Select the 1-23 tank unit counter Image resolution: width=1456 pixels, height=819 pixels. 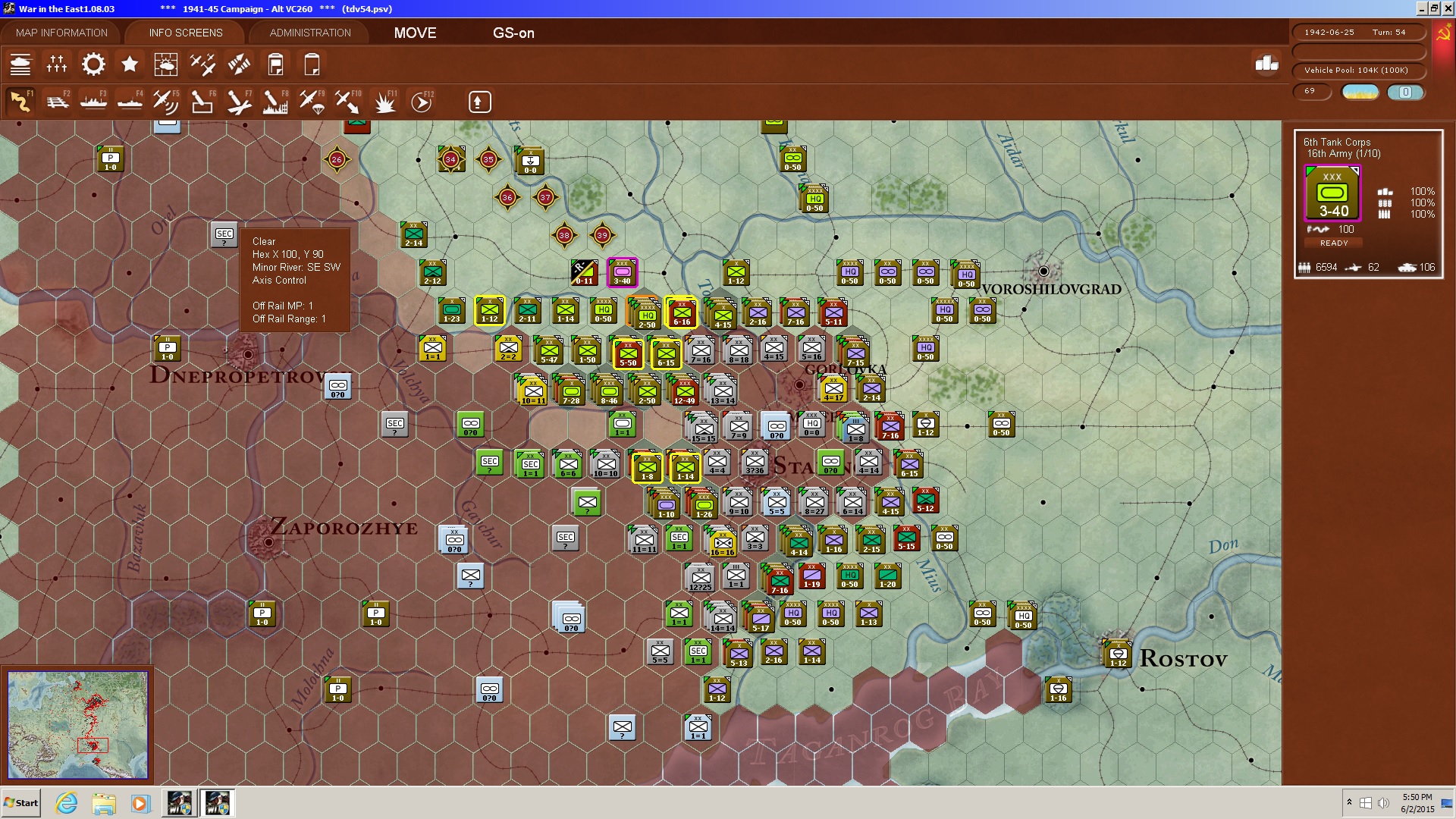(451, 311)
